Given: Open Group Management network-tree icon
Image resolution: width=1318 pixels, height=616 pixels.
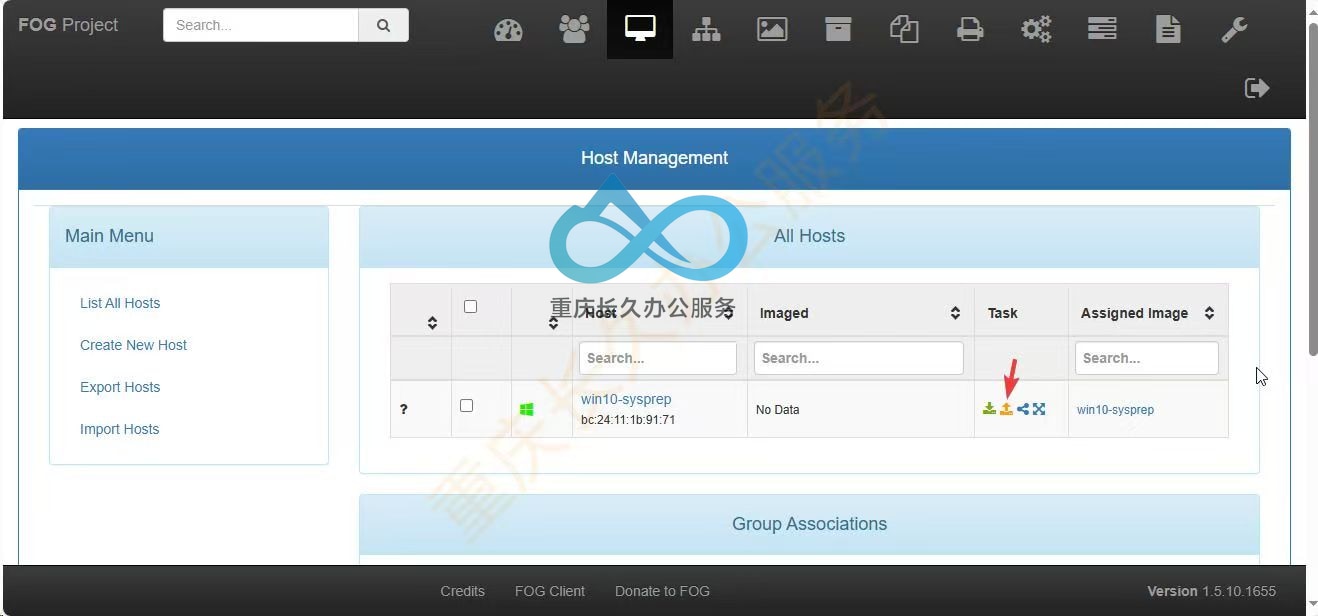Looking at the screenshot, I should (706, 30).
